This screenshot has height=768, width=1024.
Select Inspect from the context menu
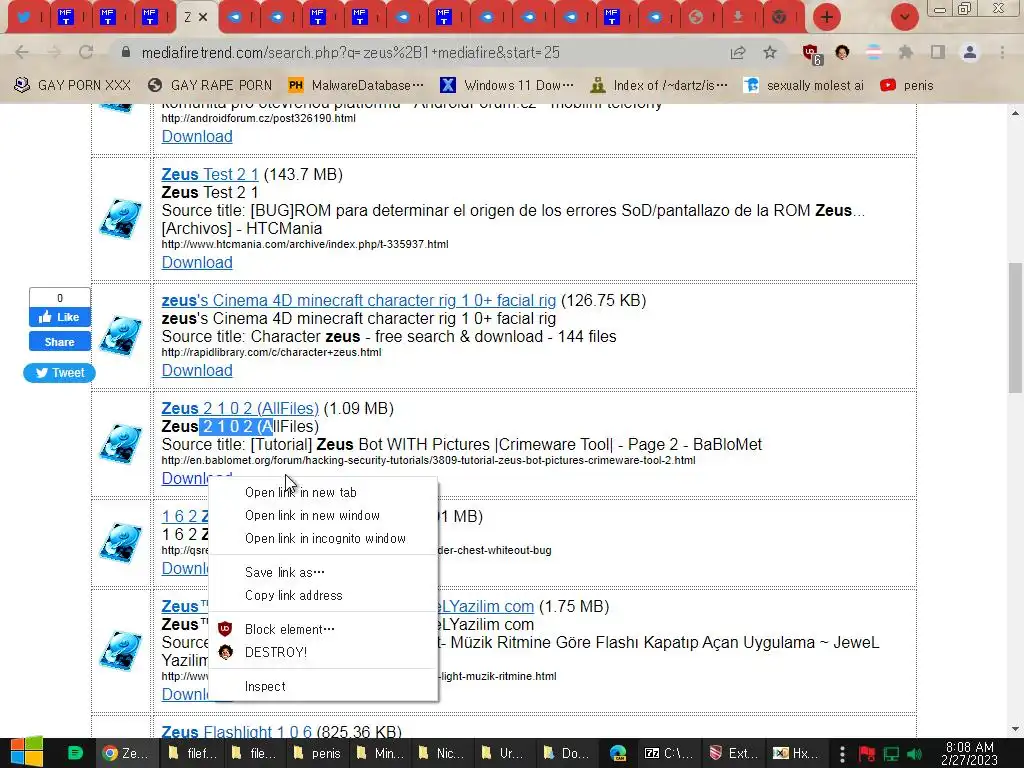pos(323,686)
